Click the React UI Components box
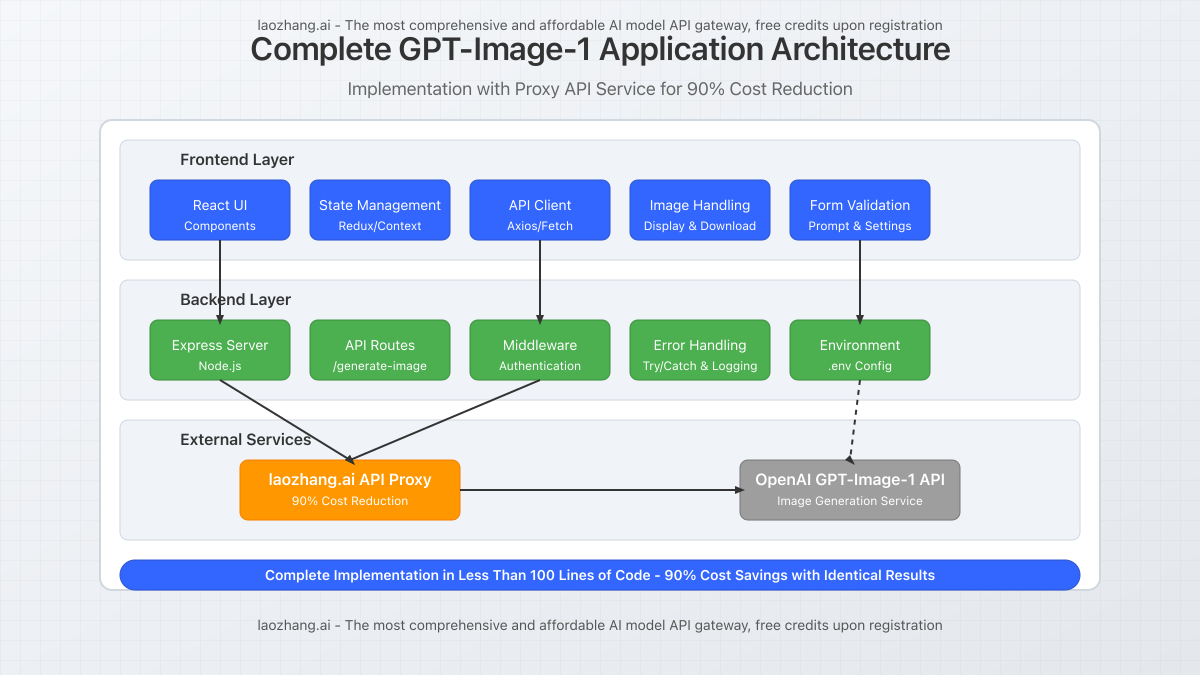The width and height of the screenshot is (1200, 675). [220, 210]
